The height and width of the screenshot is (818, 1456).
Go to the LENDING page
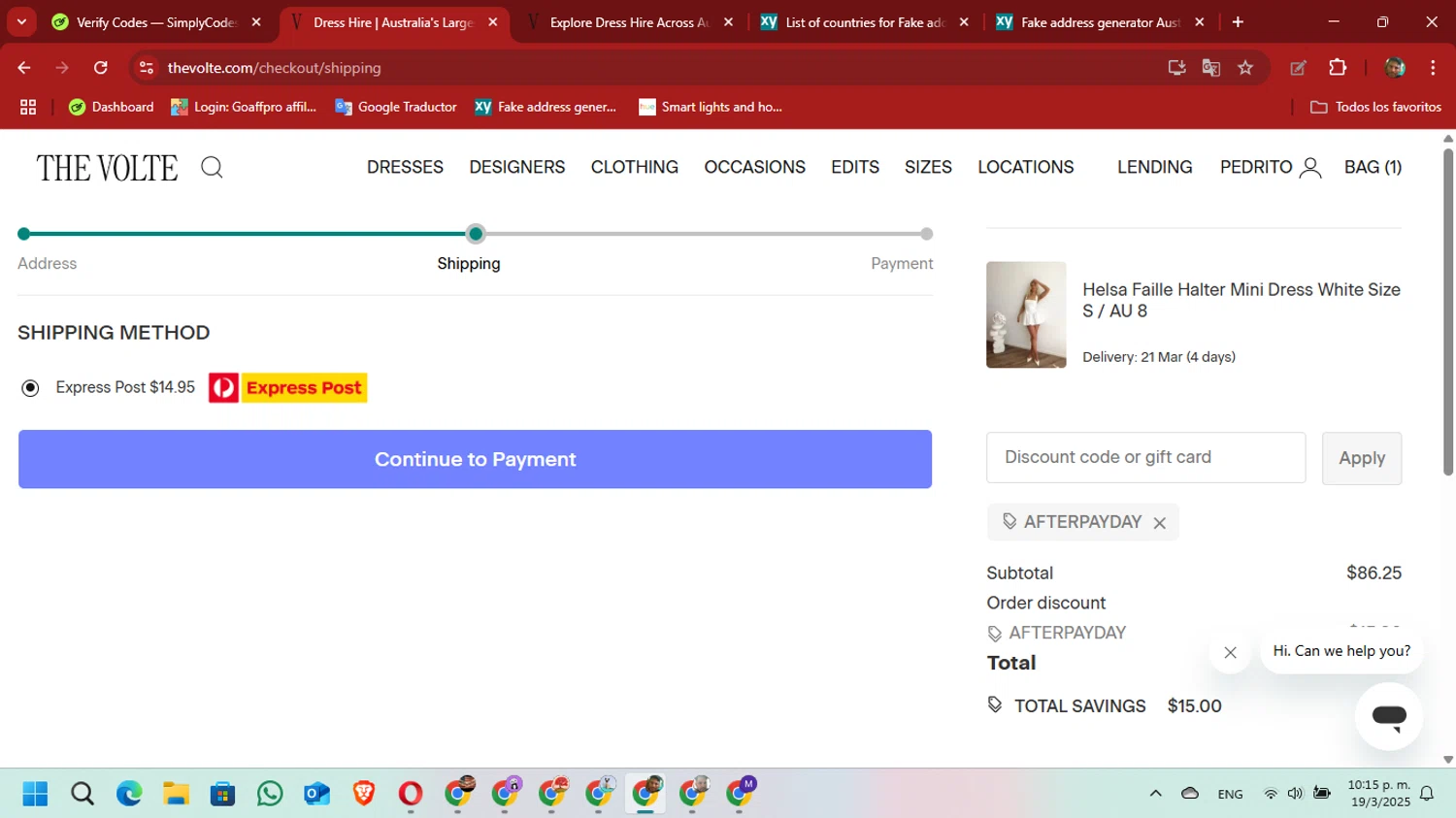pos(1155,168)
